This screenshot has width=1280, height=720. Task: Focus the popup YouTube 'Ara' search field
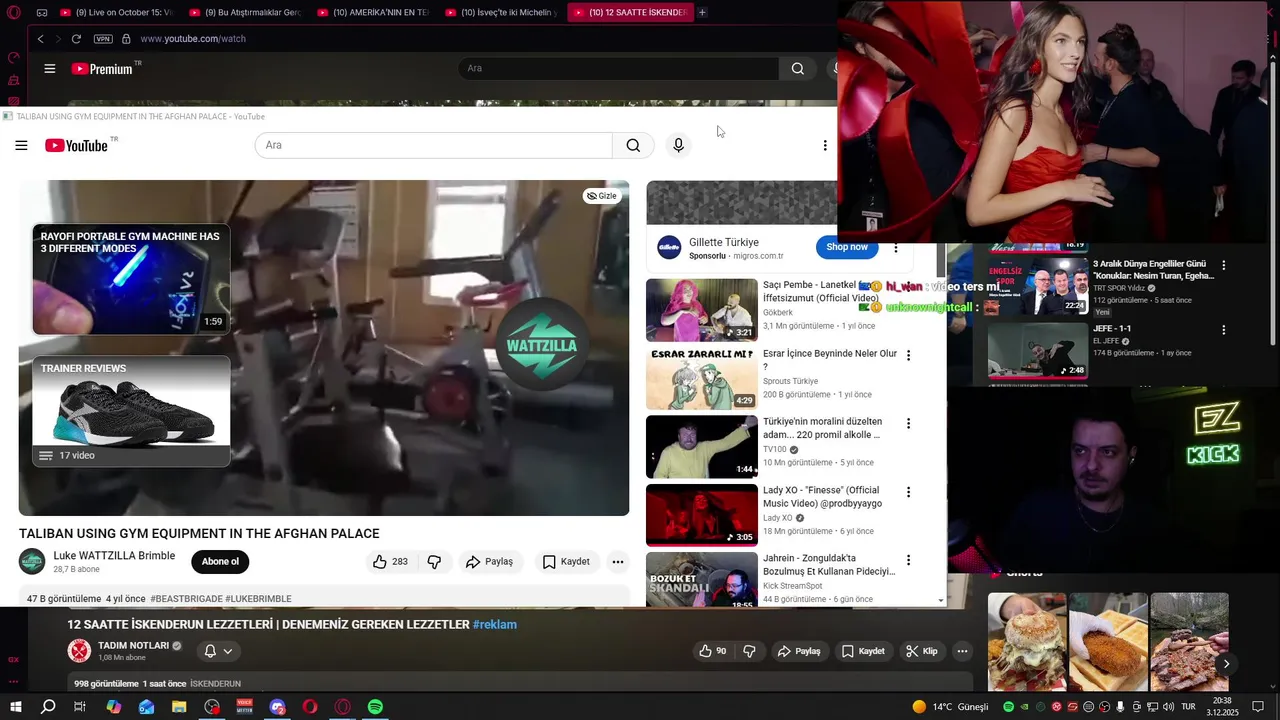pos(434,146)
